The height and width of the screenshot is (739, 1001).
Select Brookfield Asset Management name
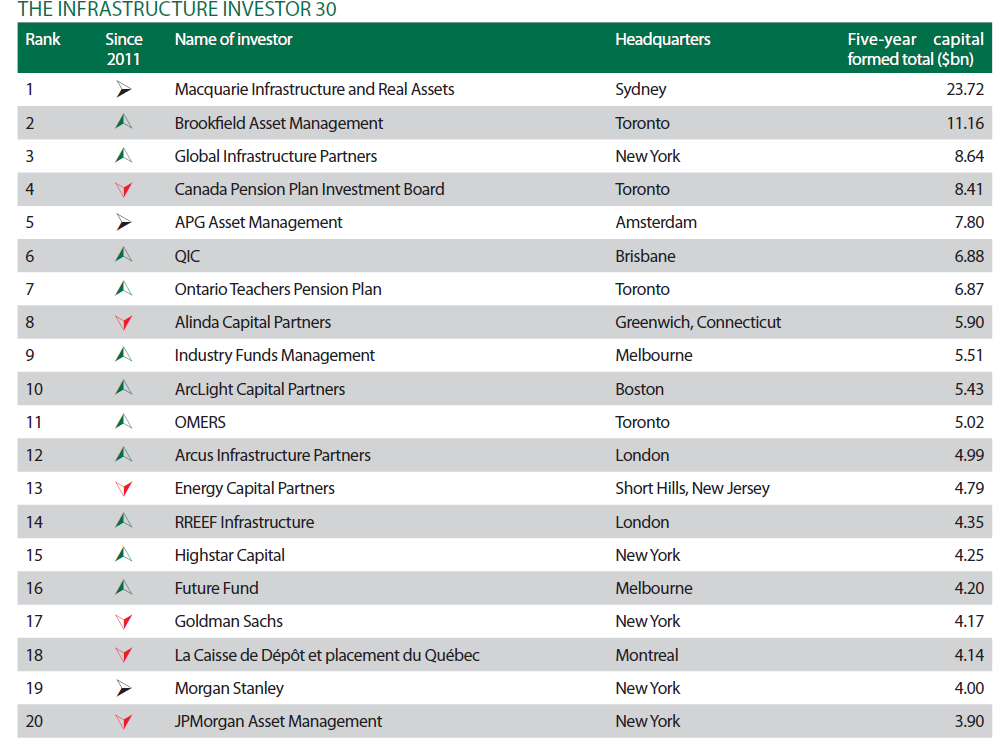coord(279,123)
